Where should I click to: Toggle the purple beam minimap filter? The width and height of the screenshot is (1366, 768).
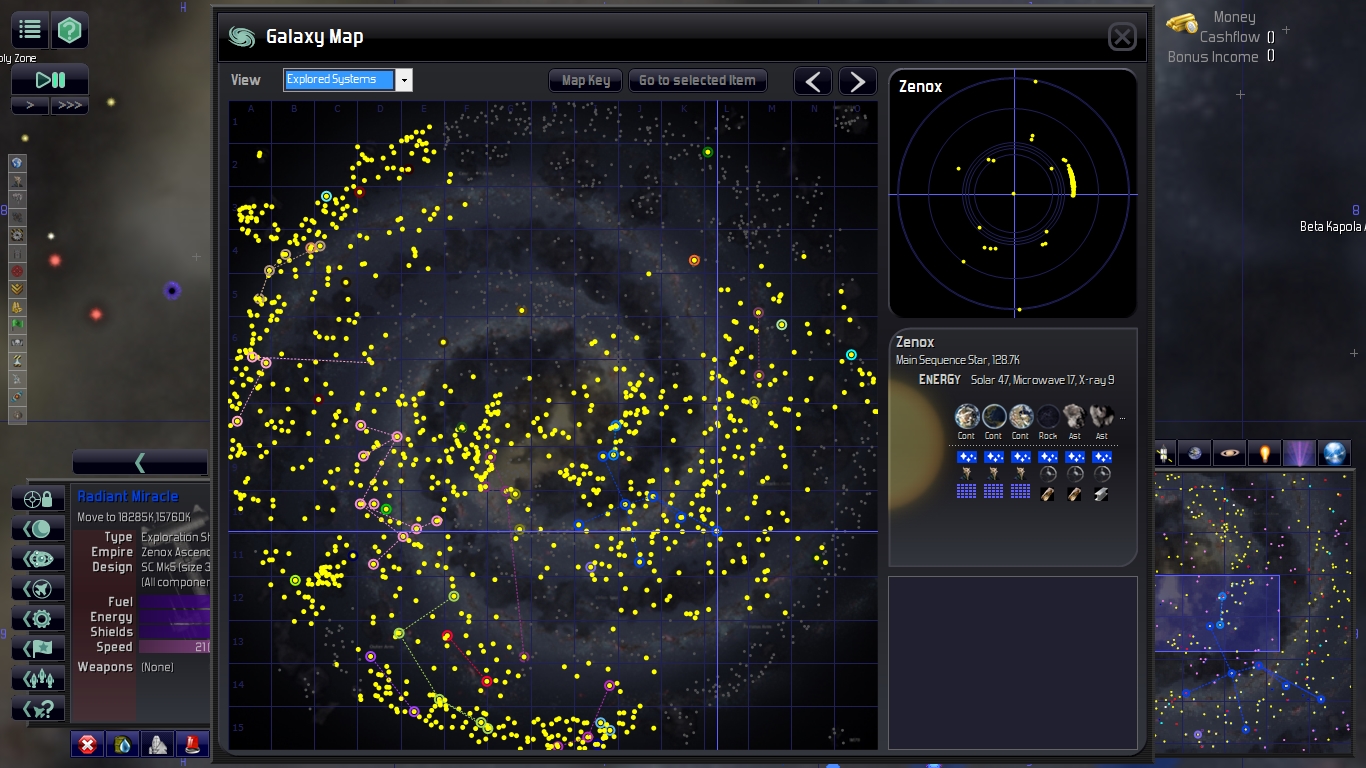(1300, 454)
